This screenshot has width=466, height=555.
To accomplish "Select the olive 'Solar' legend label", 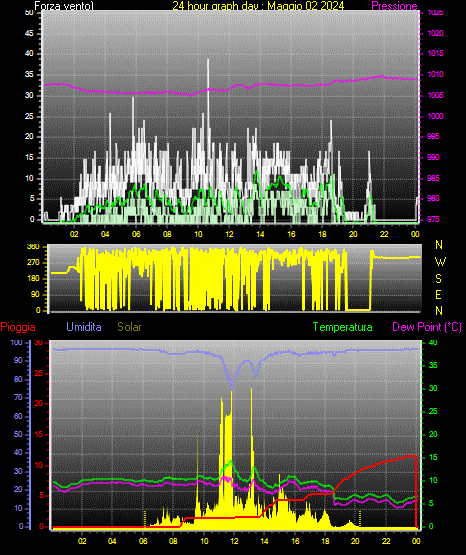I will 129,327.
